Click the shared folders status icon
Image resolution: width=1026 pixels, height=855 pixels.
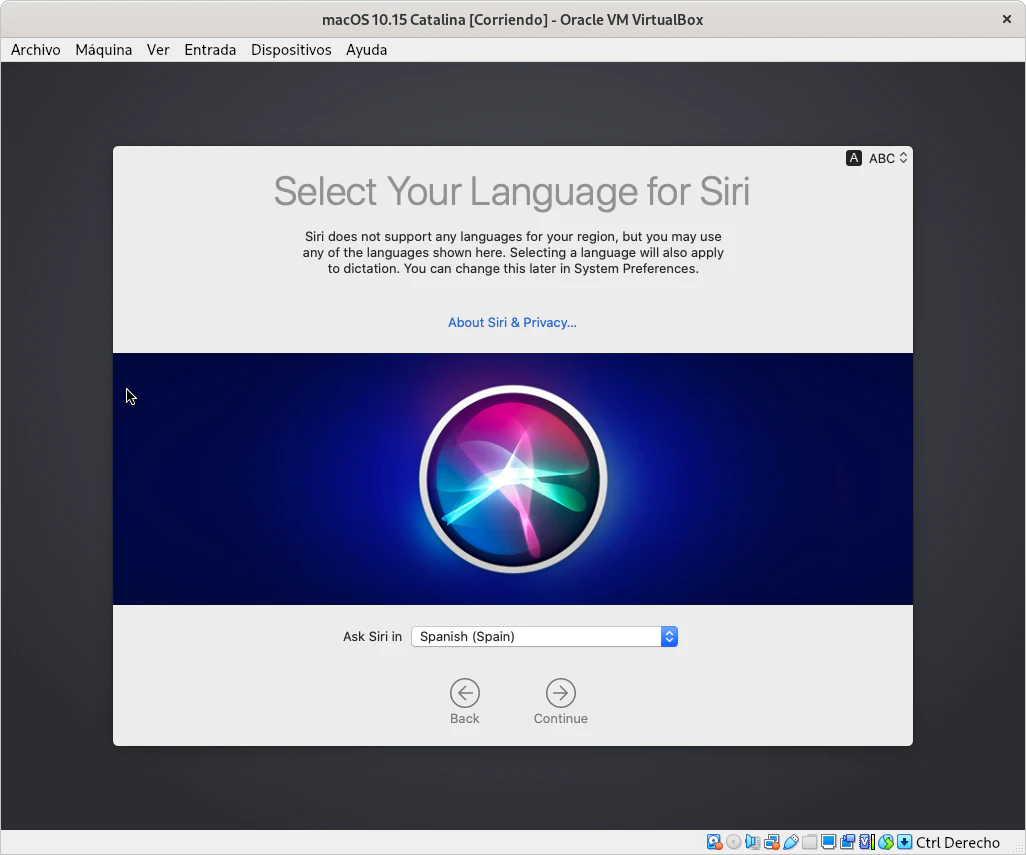pyautogui.click(x=809, y=842)
